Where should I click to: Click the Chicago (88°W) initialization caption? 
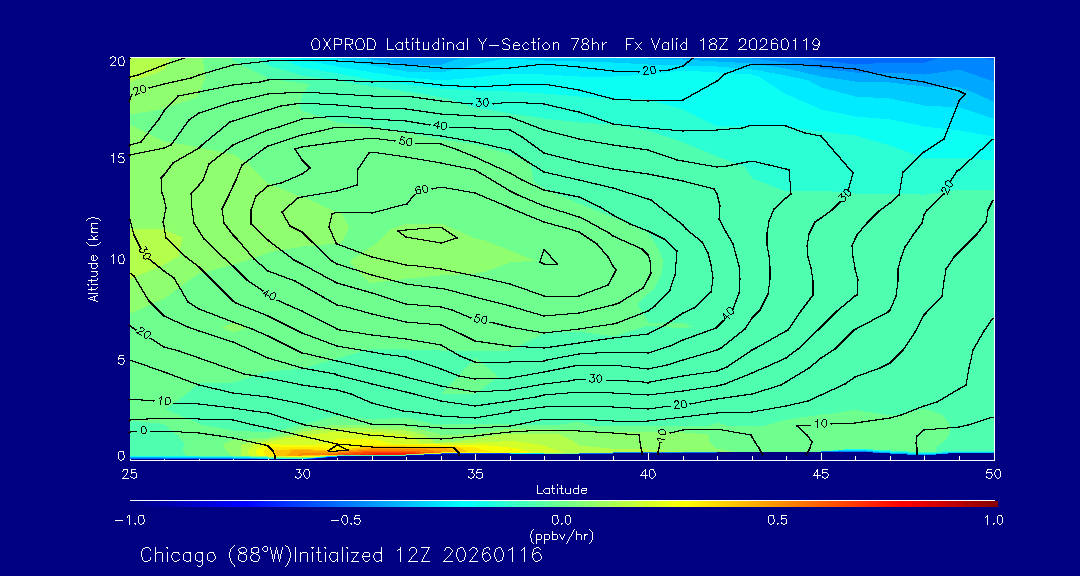[341, 555]
